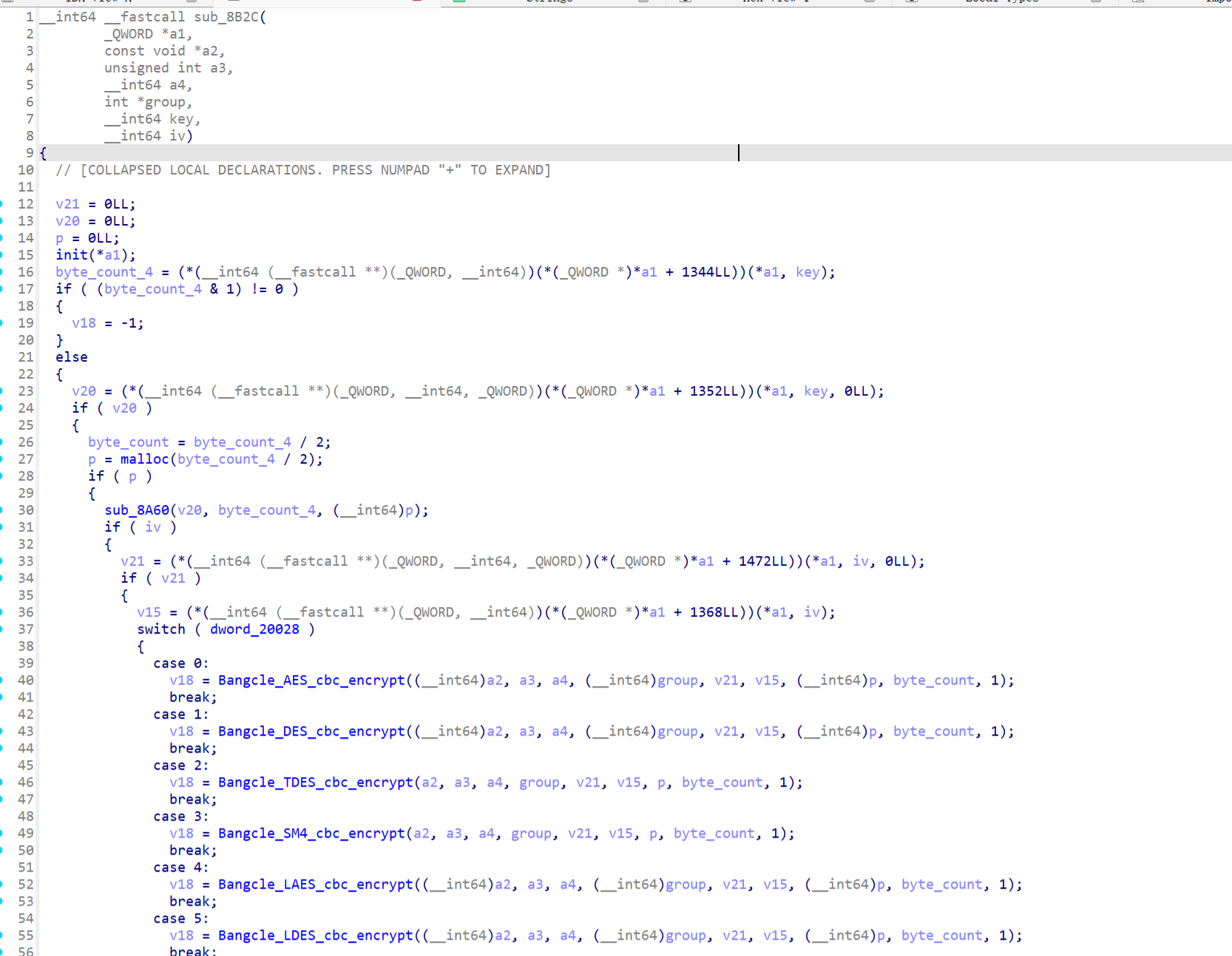Viewport: 1232px width, 956px height.
Task: Select Bangcle_TDES_cbc_encrypt function name
Action: pos(315,782)
